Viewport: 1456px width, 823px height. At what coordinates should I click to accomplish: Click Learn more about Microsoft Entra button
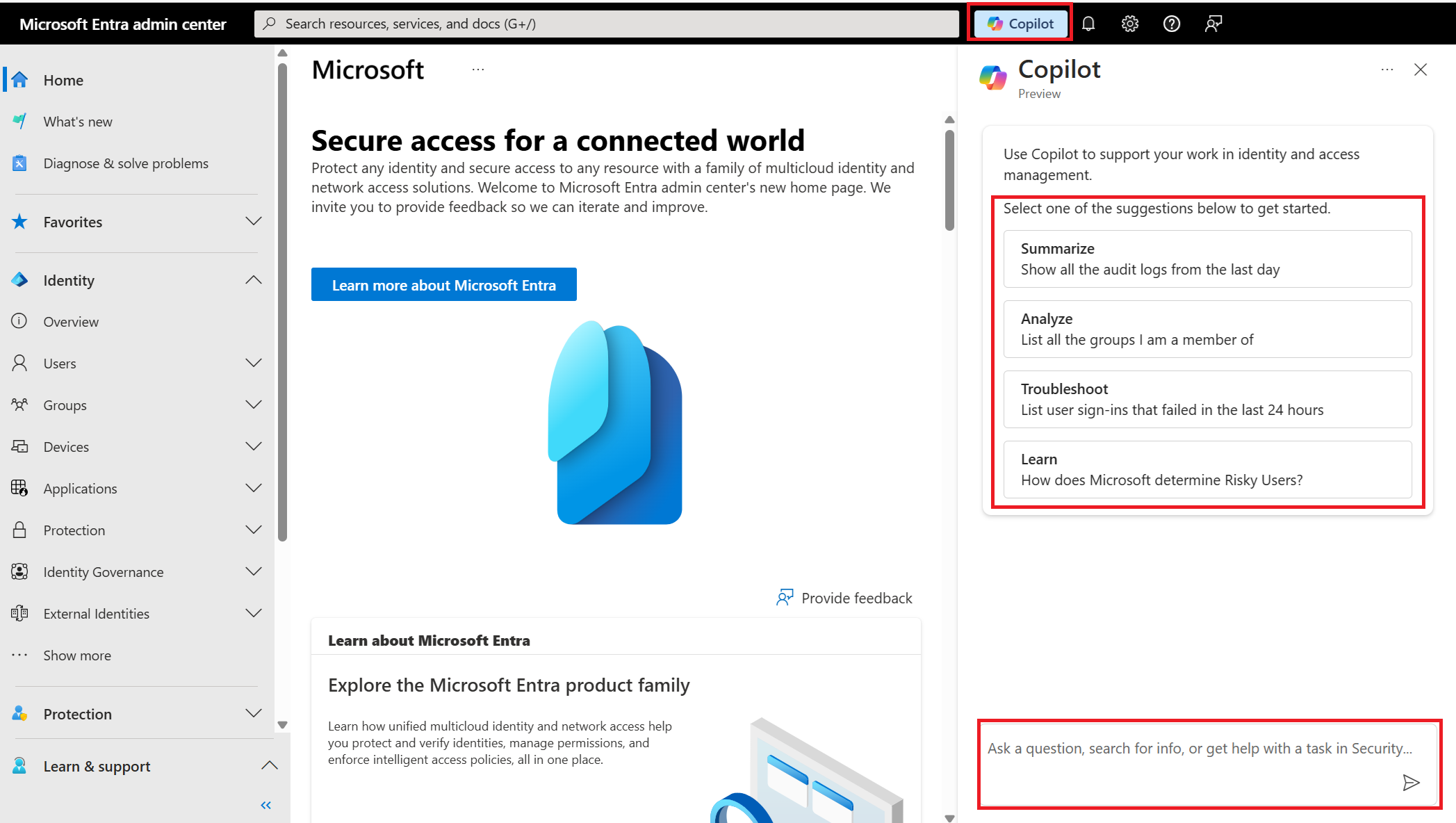coord(444,285)
